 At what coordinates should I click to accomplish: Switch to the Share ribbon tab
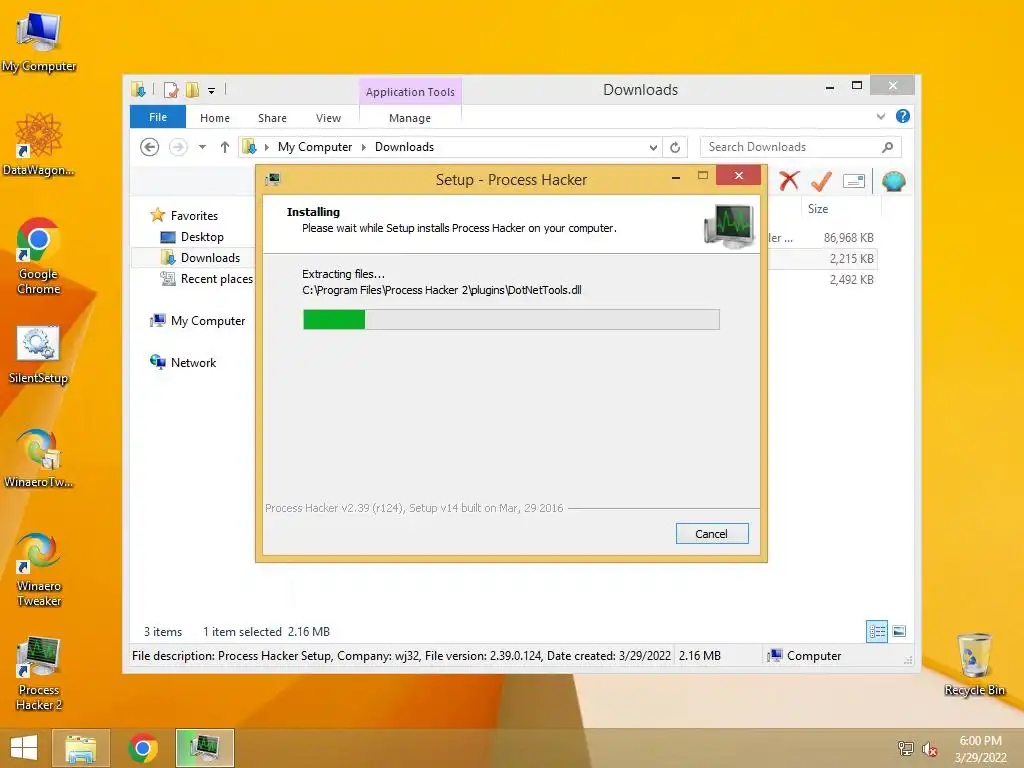click(x=272, y=118)
